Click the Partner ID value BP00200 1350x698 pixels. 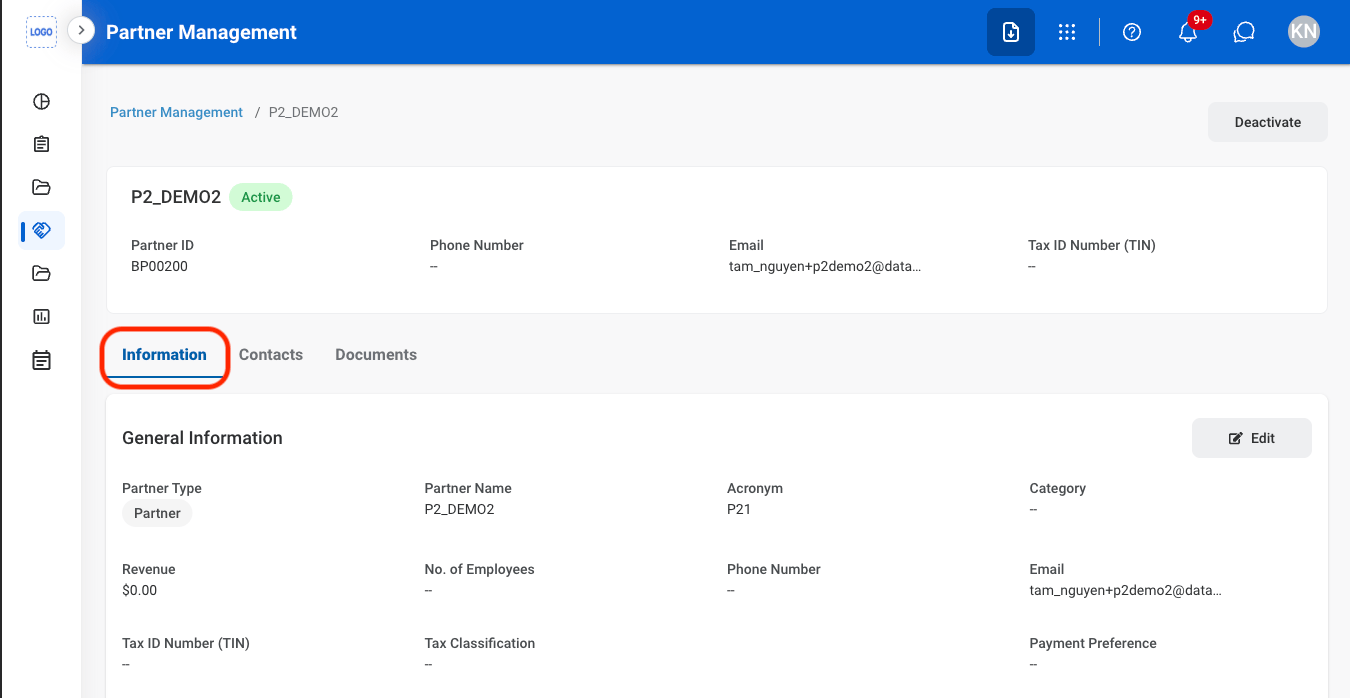point(159,267)
